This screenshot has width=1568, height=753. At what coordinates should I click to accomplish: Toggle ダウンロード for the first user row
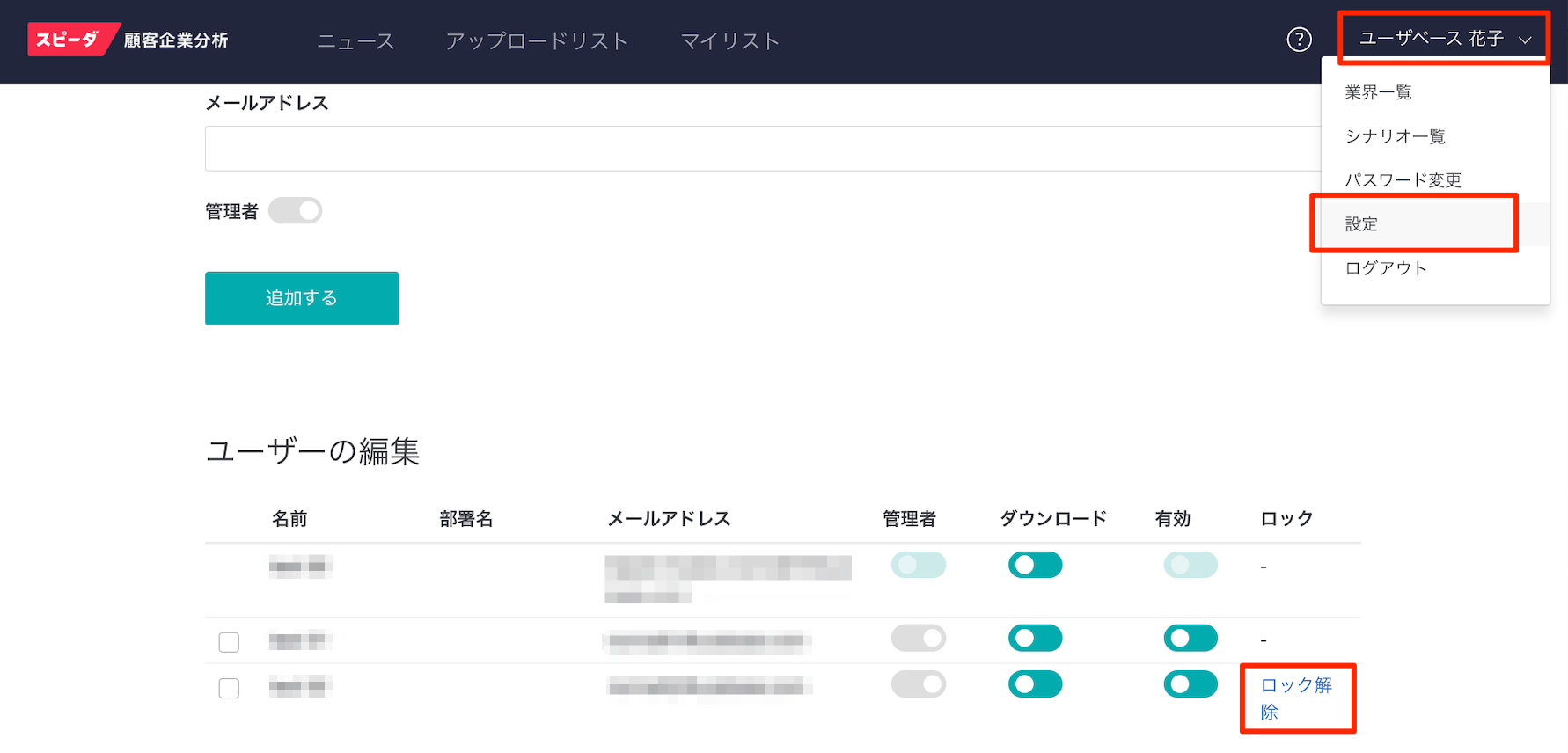1036,565
